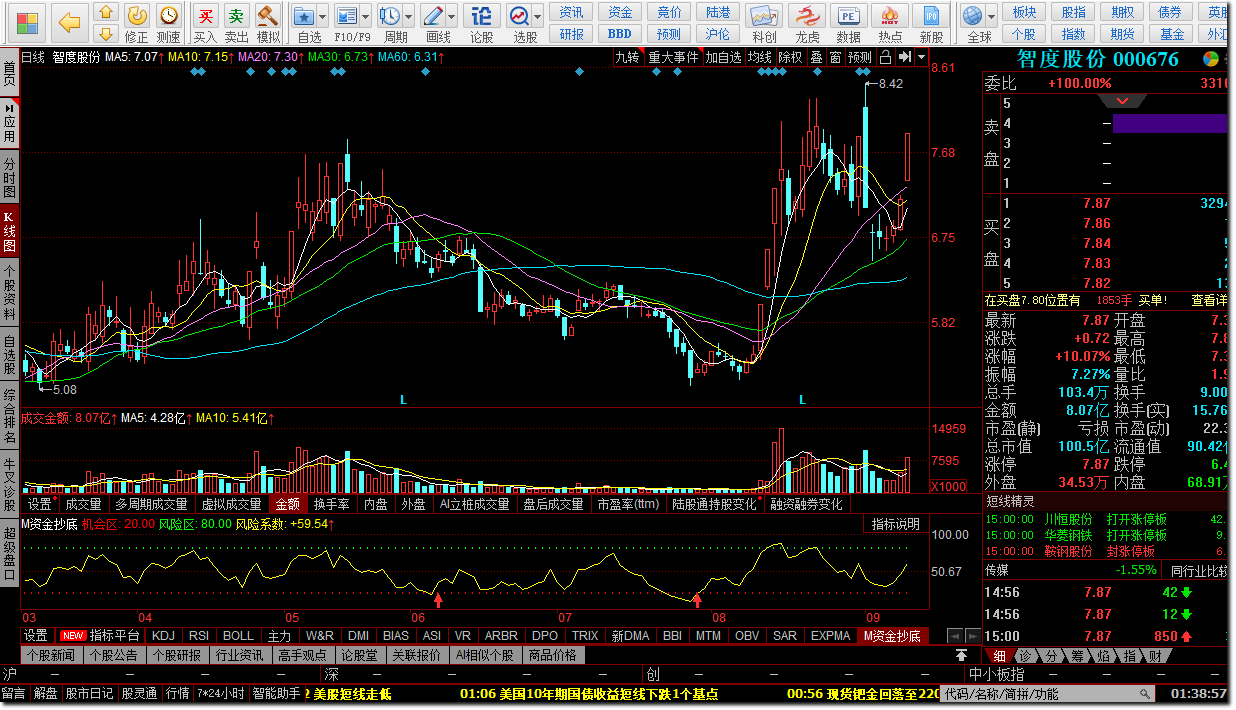
Task: Expand the 画线 dropdown arrow
Action: [x=453, y=17]
